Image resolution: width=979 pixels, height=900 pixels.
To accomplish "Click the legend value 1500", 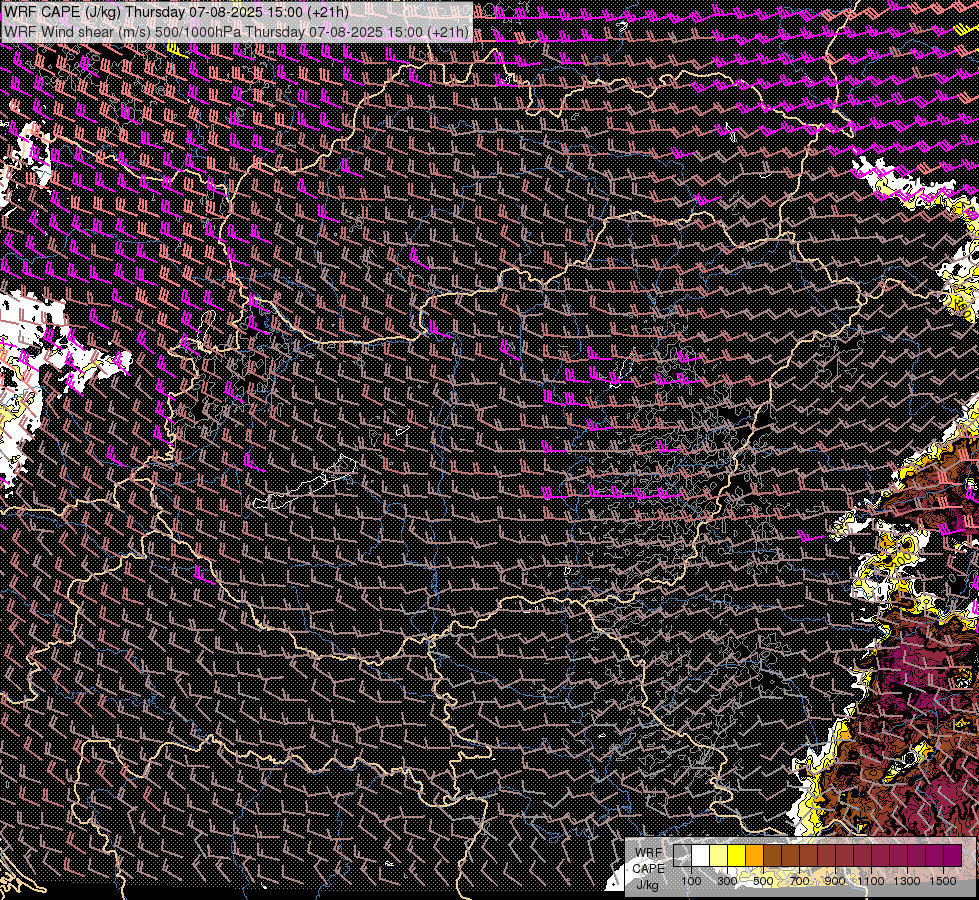I will click(943, 881).
